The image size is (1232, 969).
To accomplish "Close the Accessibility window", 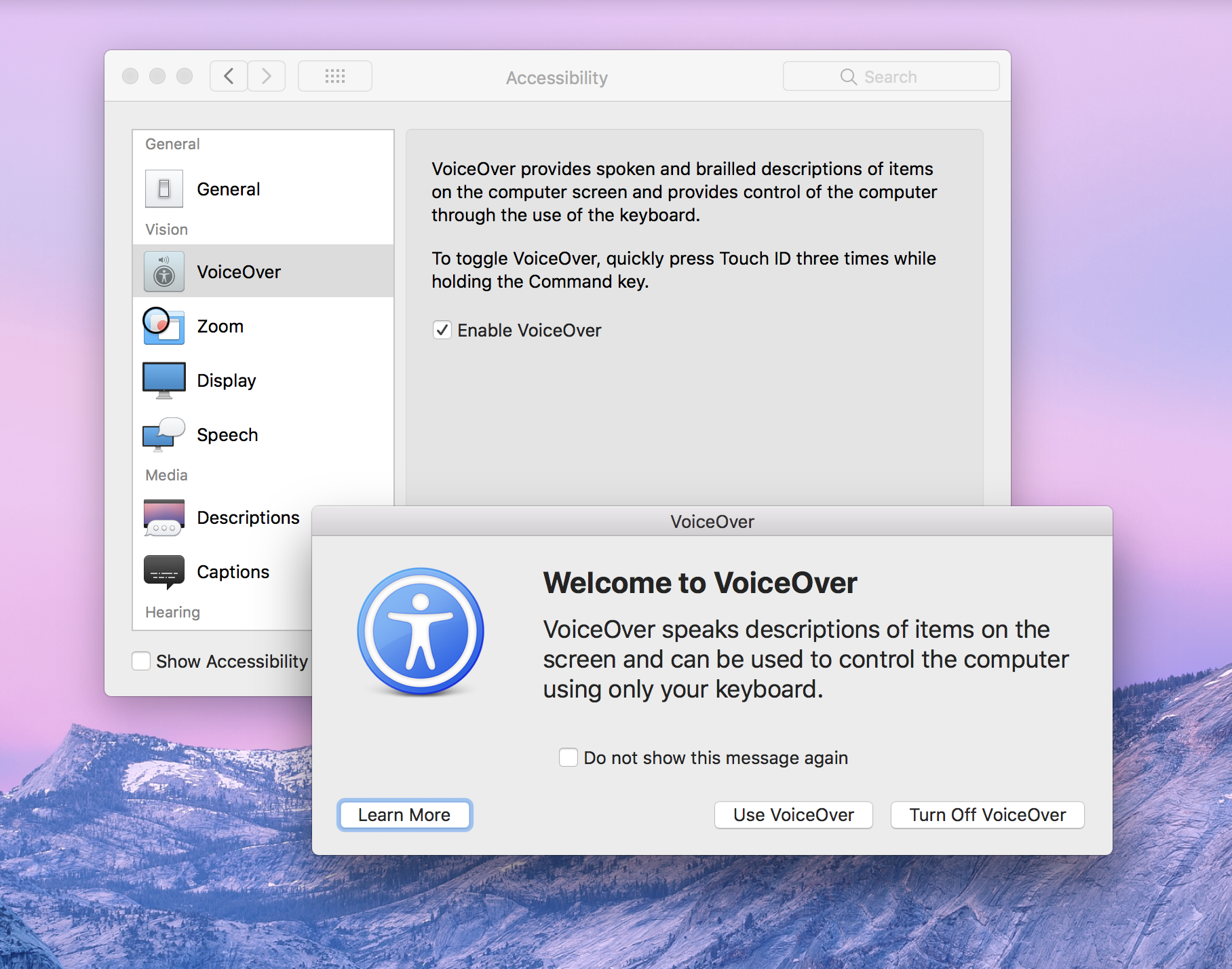I will click(130, 76).
